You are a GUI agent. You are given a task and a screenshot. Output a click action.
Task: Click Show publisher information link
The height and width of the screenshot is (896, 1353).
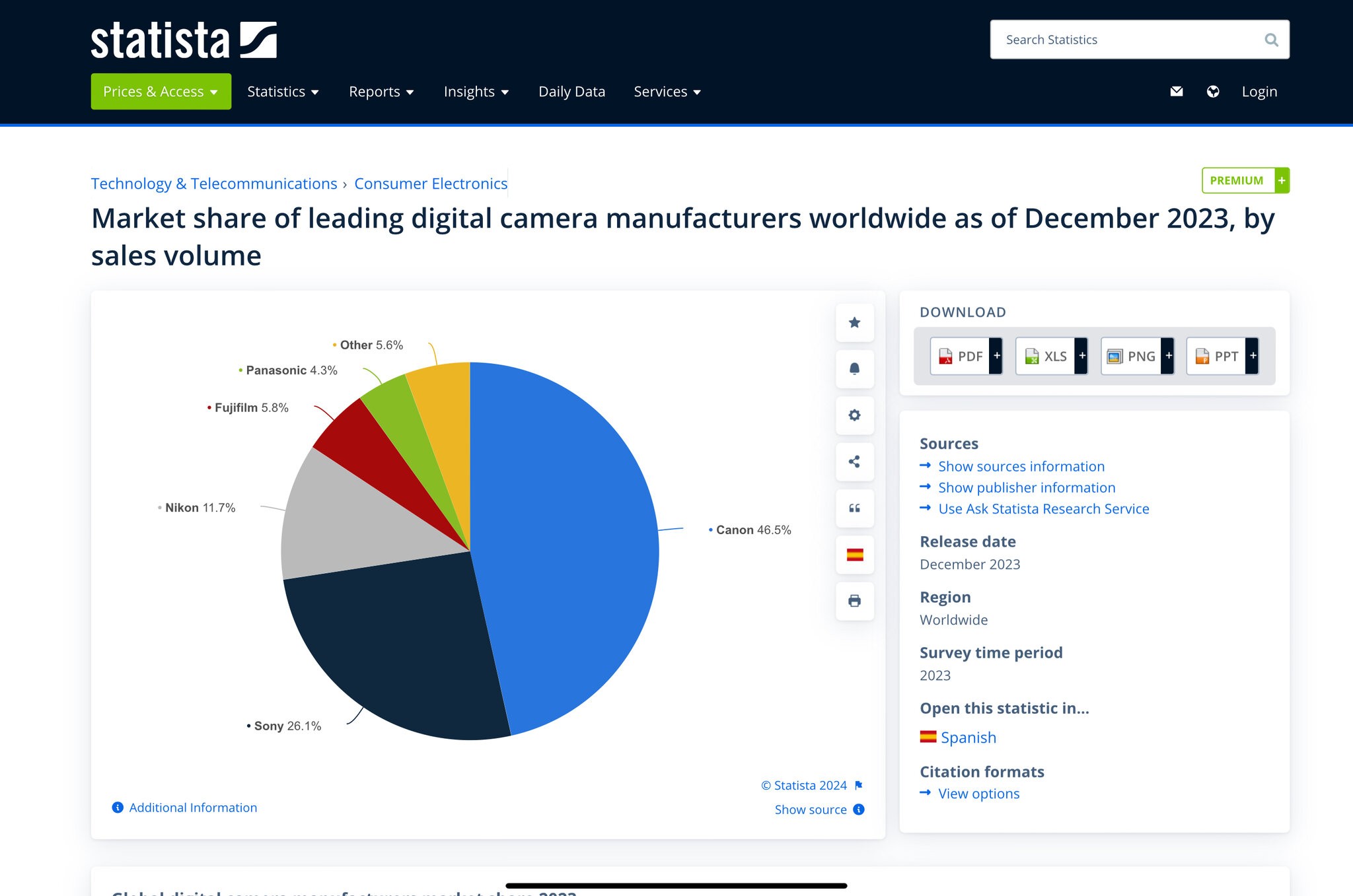click(x=1027, y=487)
